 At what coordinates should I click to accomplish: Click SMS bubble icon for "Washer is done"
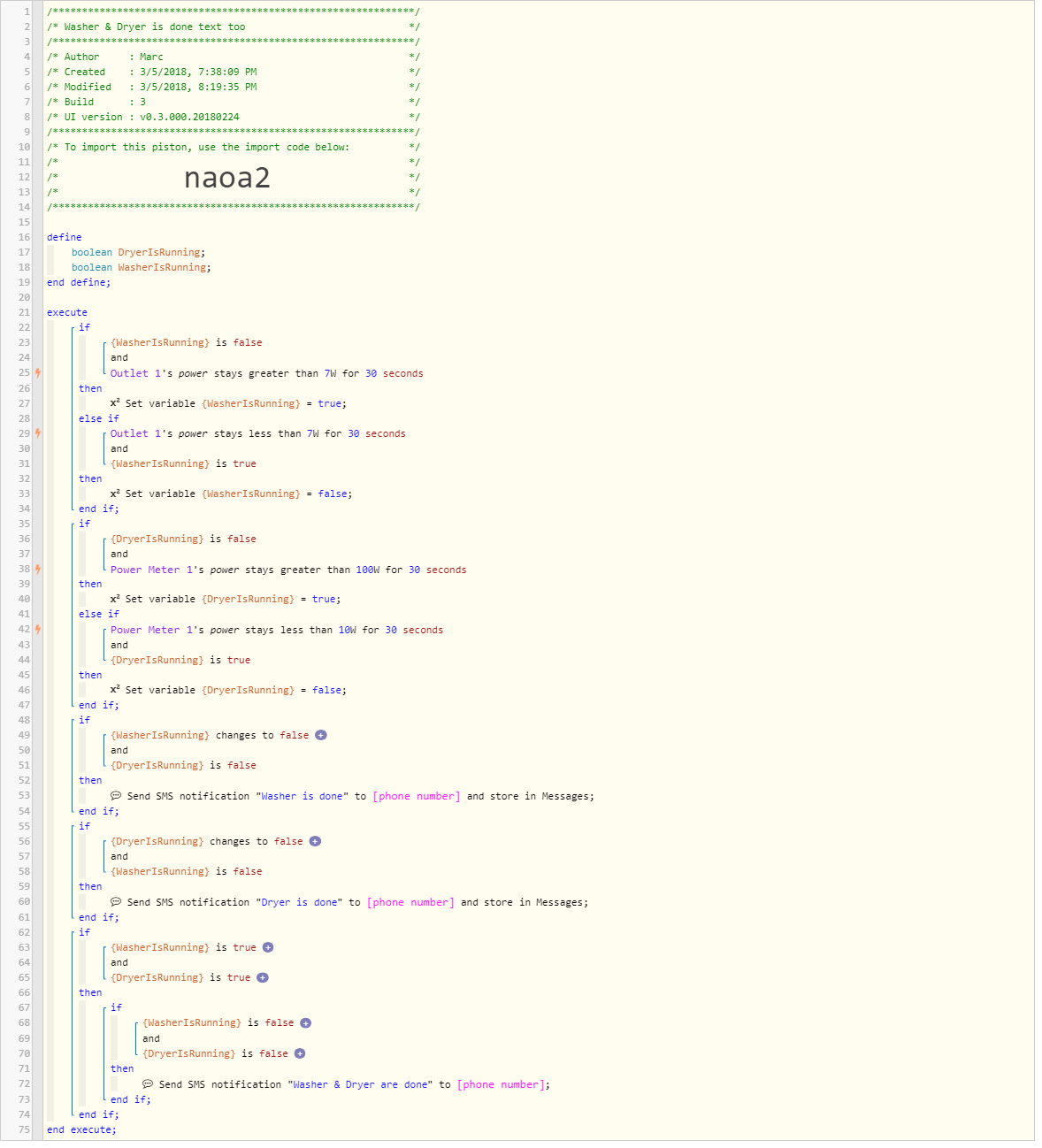116,796
